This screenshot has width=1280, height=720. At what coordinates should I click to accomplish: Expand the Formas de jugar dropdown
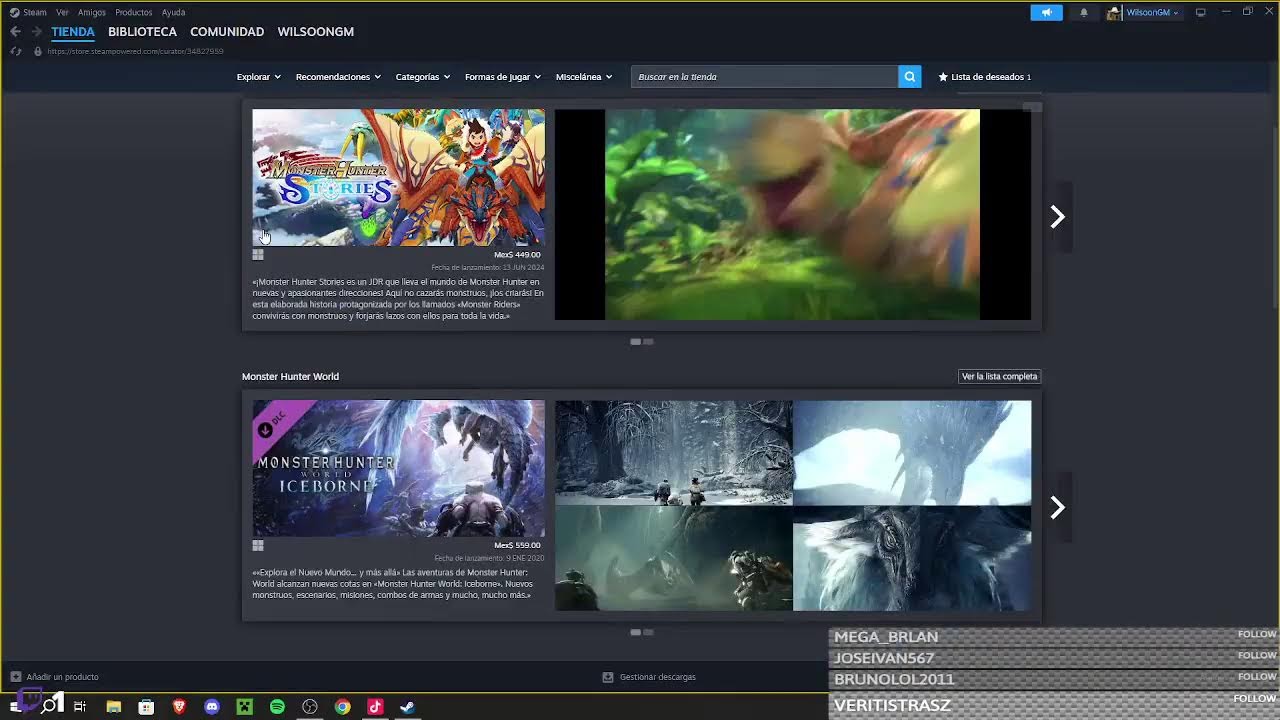click(503, 77)
